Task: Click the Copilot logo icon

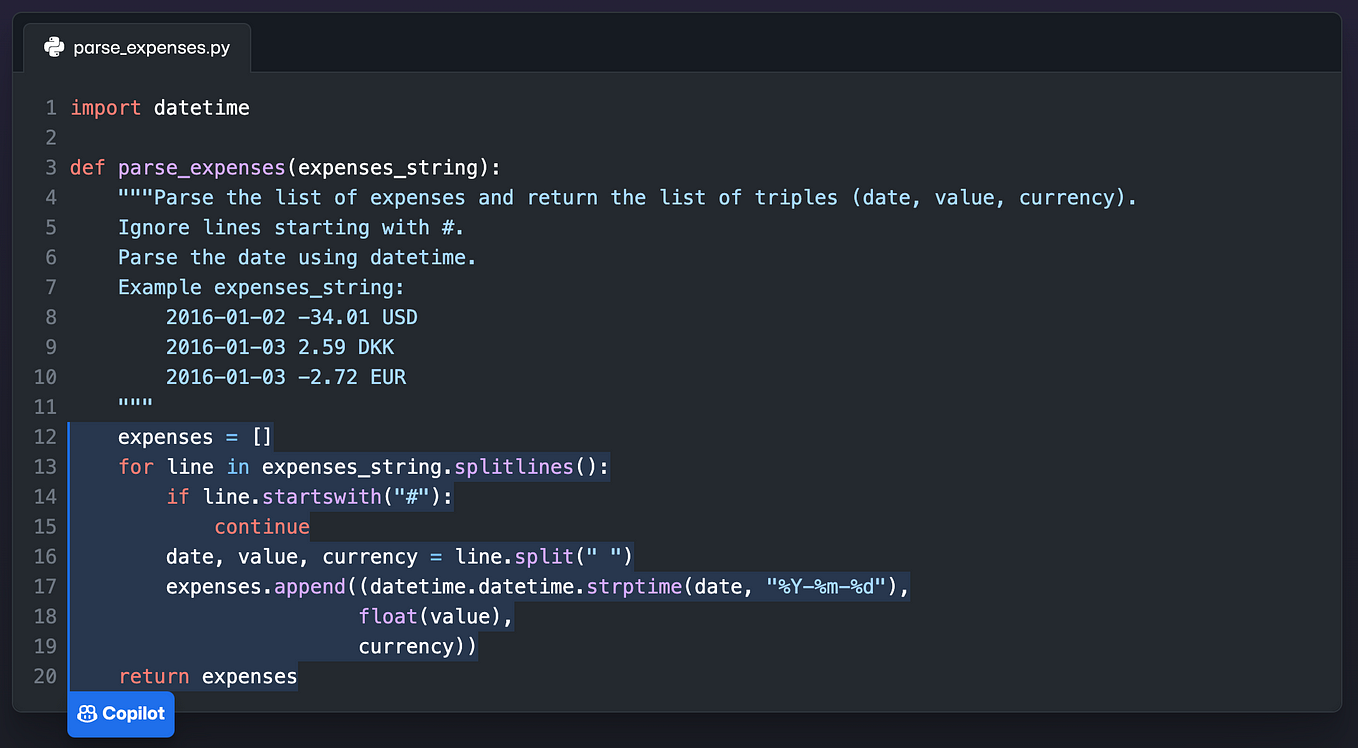Action: (86, 713)
